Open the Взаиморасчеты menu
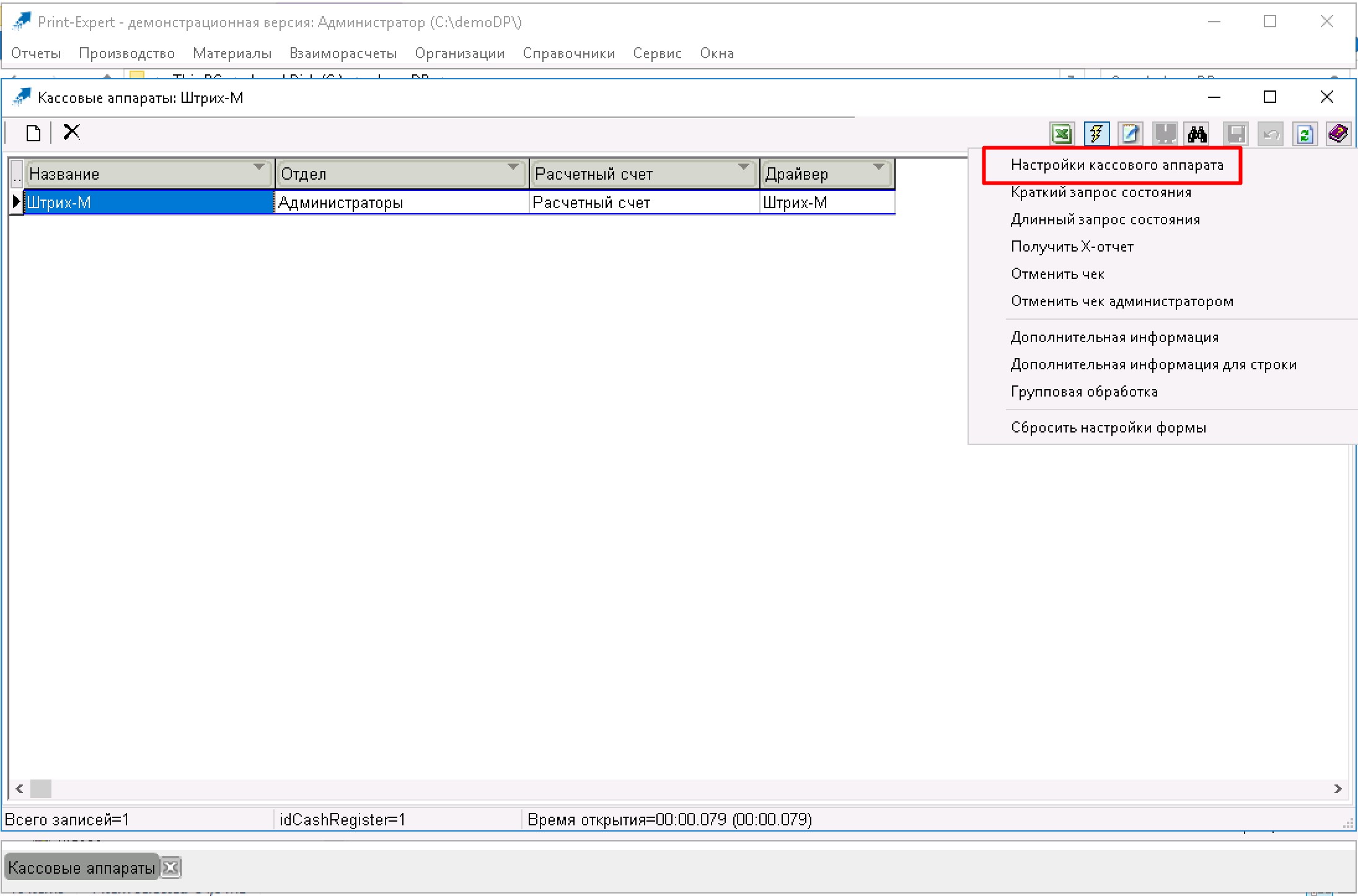Image resolution: width=1358 pixels, height=896 pixels. (x=343, y=53)
